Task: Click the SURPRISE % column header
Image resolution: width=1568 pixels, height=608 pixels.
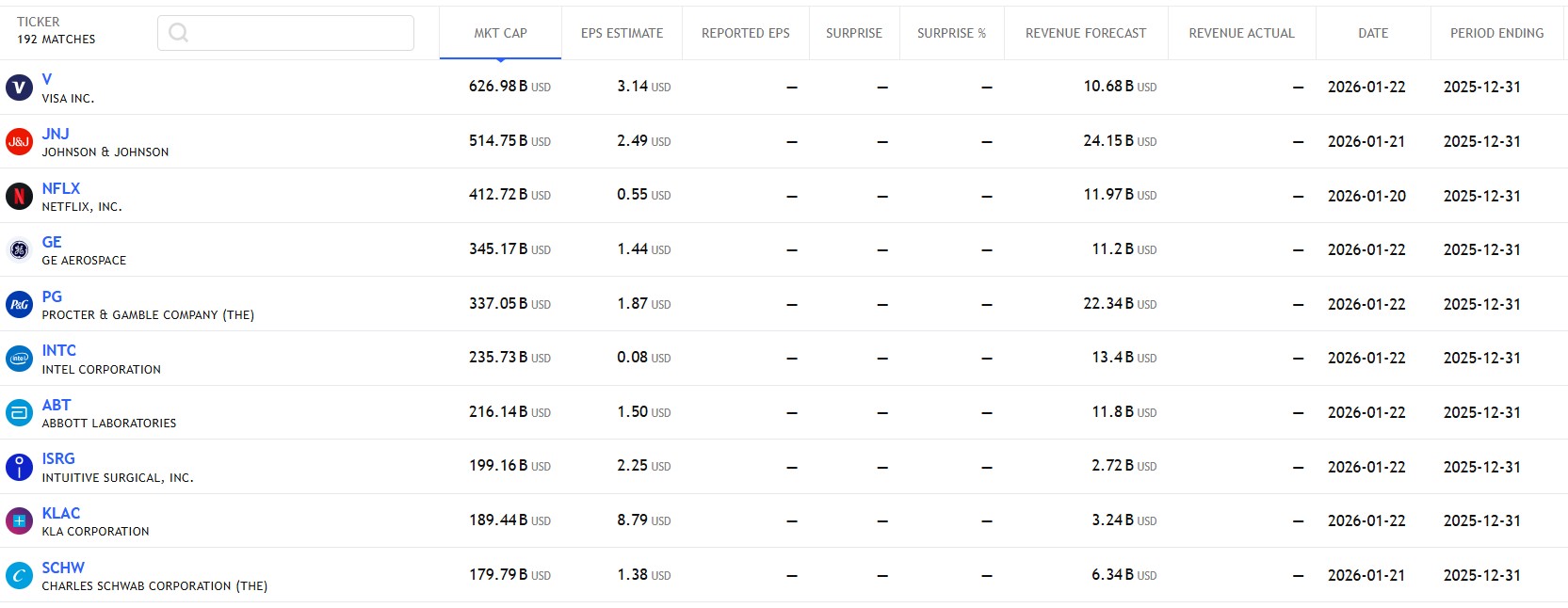Action: point(951,33)
